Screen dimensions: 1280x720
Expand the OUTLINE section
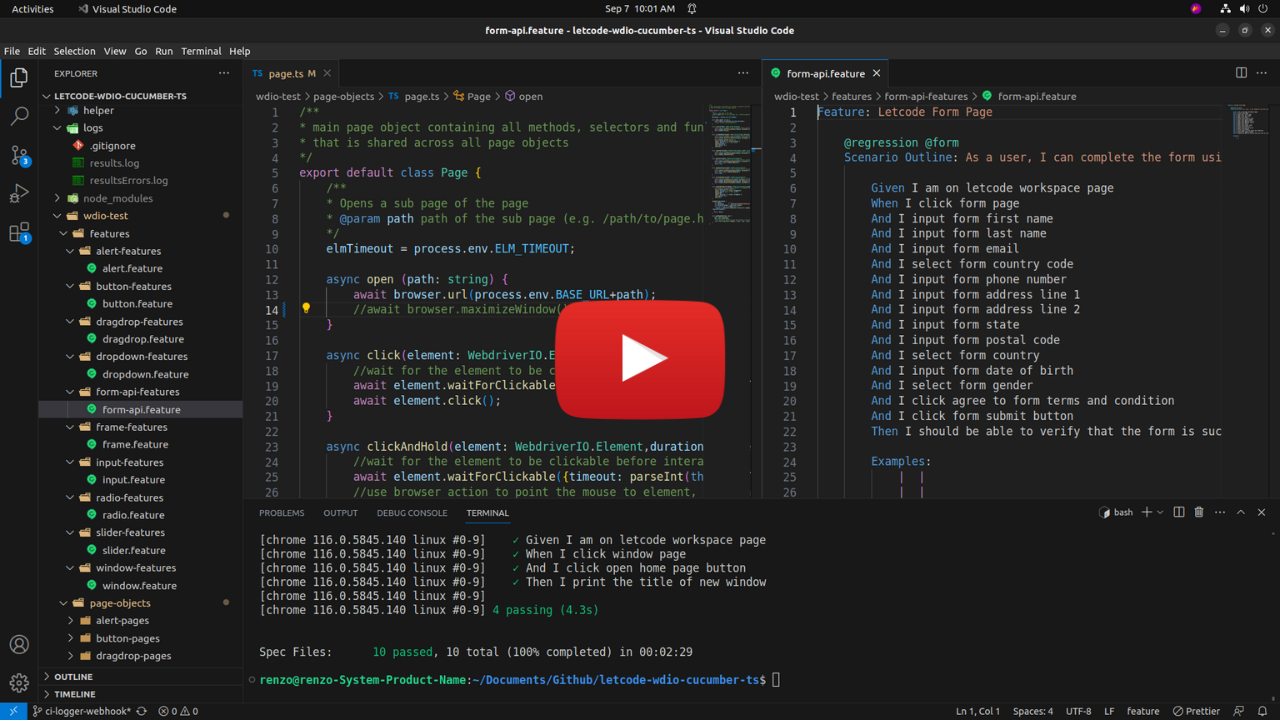click(x=74, y=677)
